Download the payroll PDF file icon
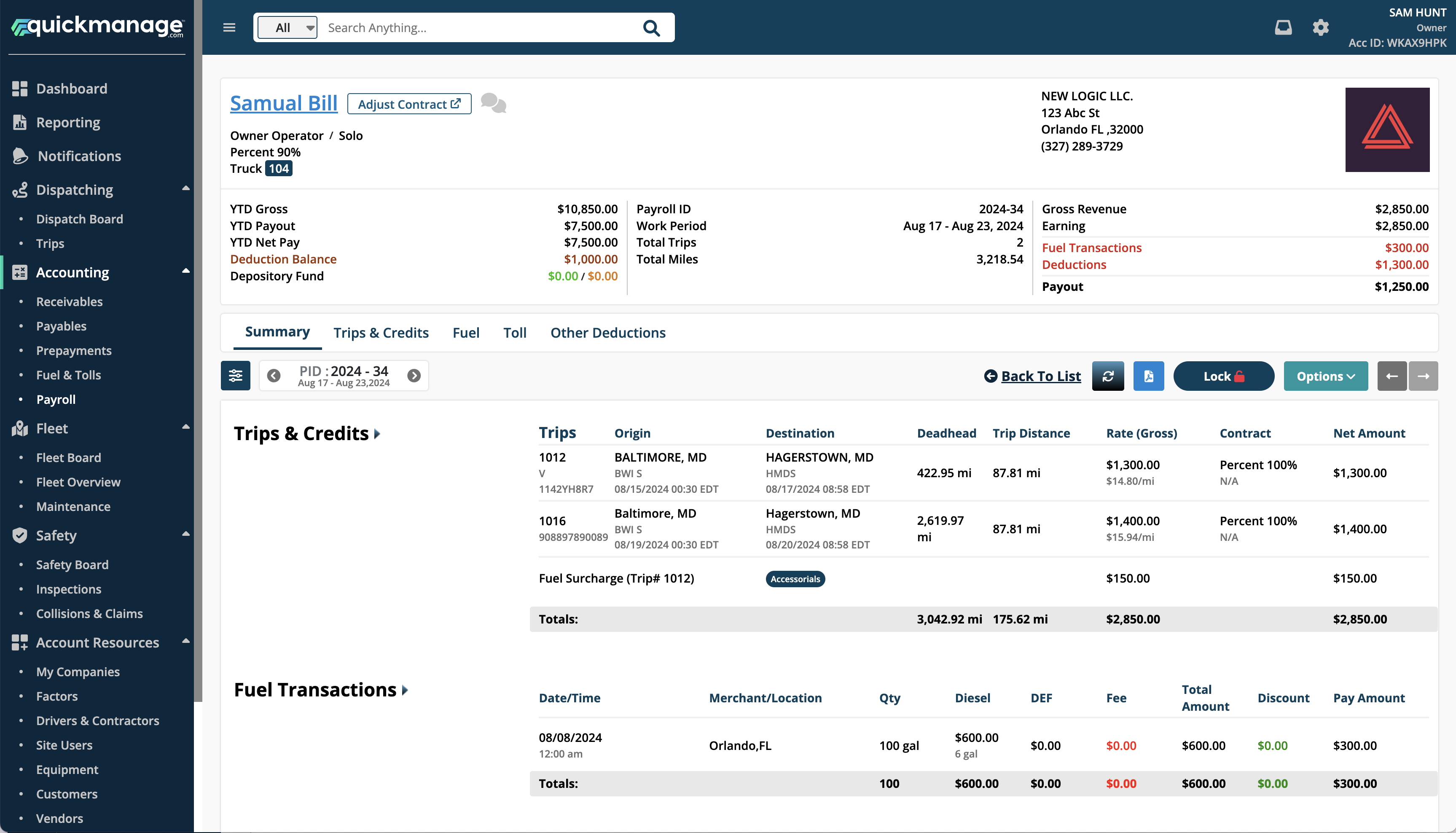Viewport: 1456px width, 833px height. tap(1148, 376)
